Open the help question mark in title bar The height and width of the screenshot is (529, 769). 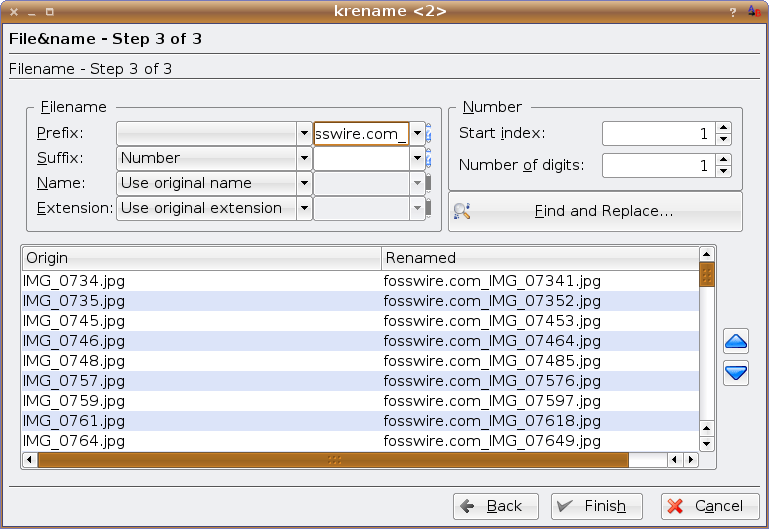coord(733,12)
